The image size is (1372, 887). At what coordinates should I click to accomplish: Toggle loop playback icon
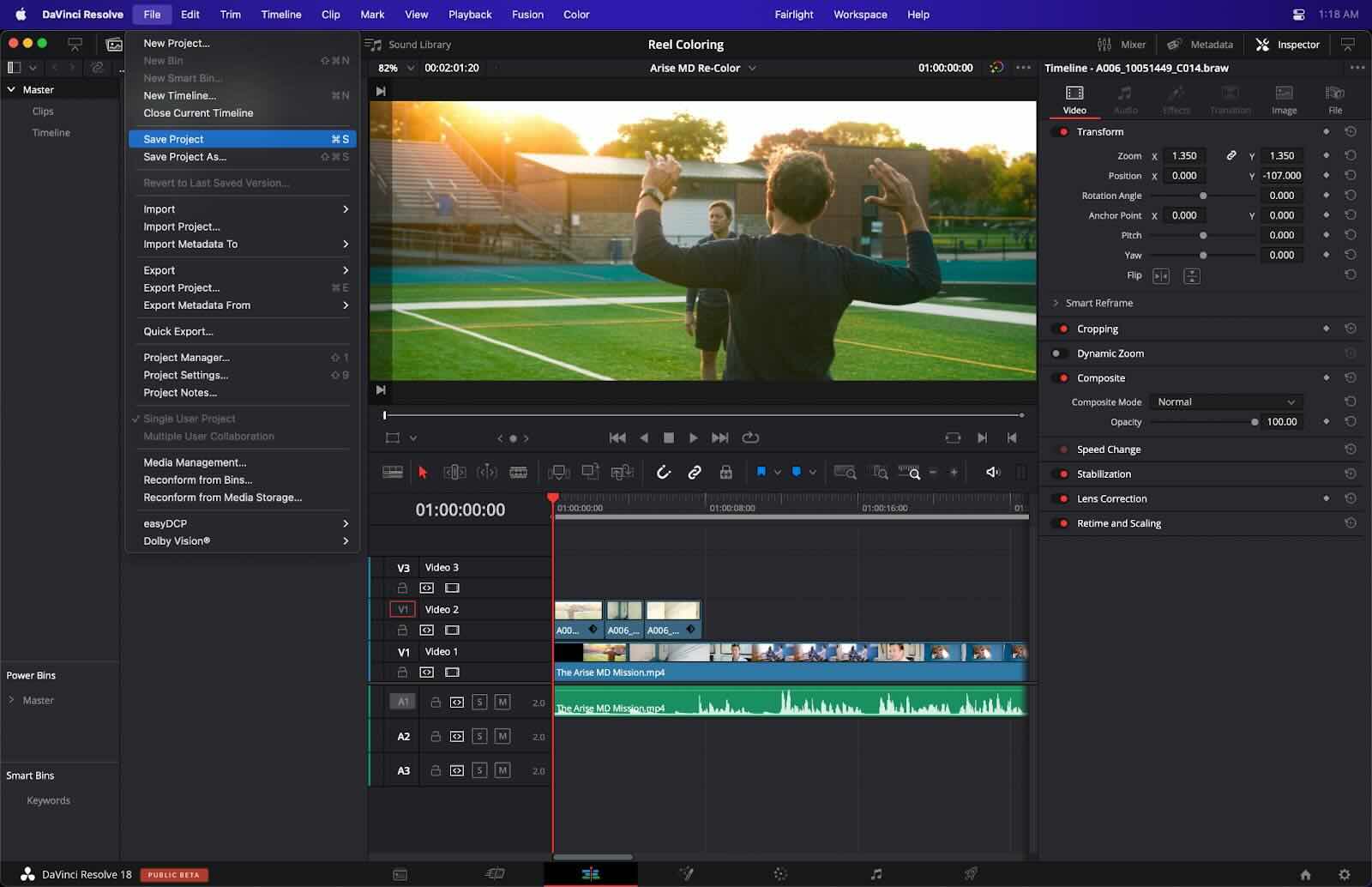pos(750,437)
